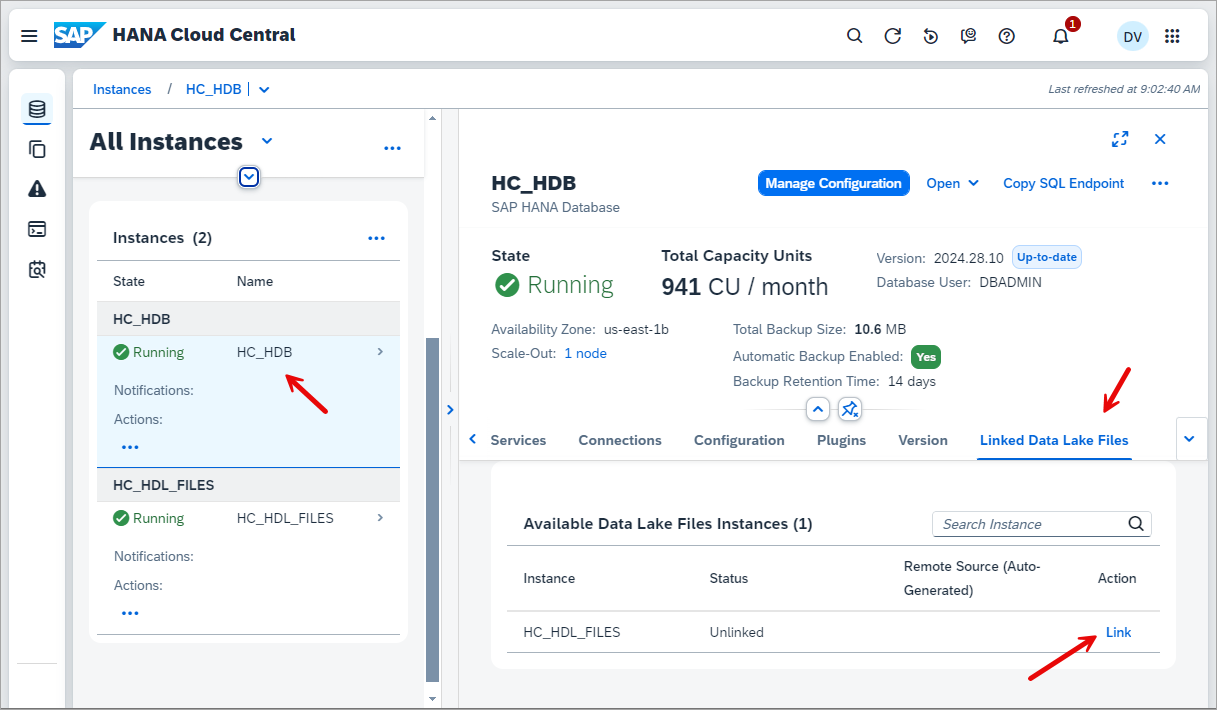This screenshot has height=710, width=1217.
Task: Click the HC_HDB breadcrumb link
Action: (214, 89)
